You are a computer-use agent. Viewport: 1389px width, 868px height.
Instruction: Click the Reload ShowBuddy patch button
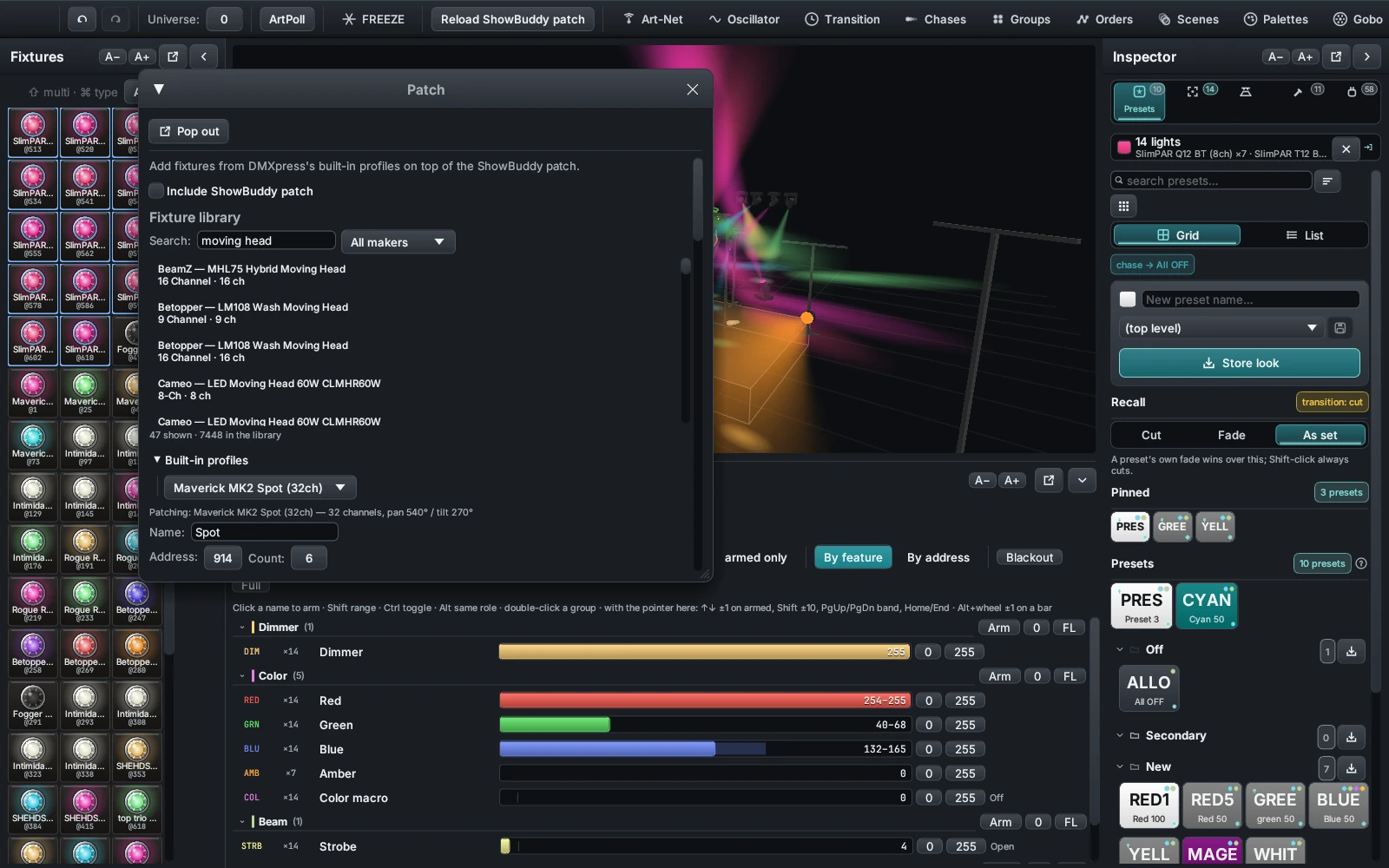point(512,19)
